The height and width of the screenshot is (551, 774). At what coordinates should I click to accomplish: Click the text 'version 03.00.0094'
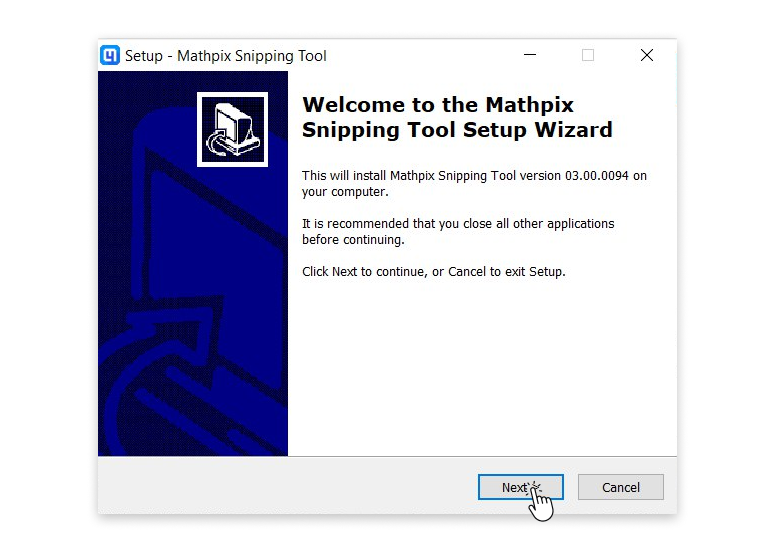[x=574, y=176]
